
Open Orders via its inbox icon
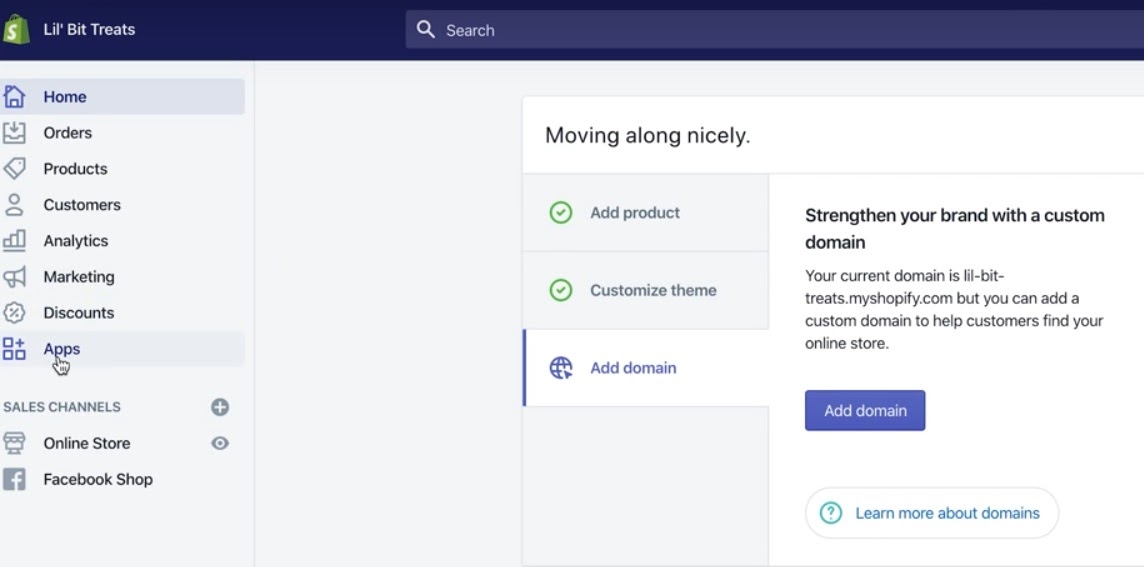[14, 133]
